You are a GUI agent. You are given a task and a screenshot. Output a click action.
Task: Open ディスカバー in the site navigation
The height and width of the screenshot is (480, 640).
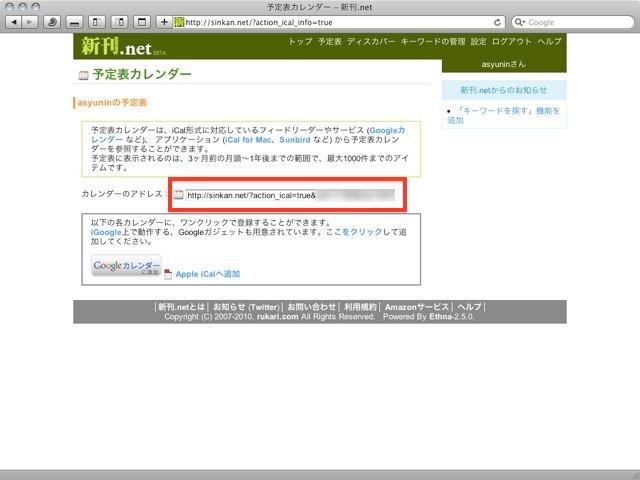[371, 42]
